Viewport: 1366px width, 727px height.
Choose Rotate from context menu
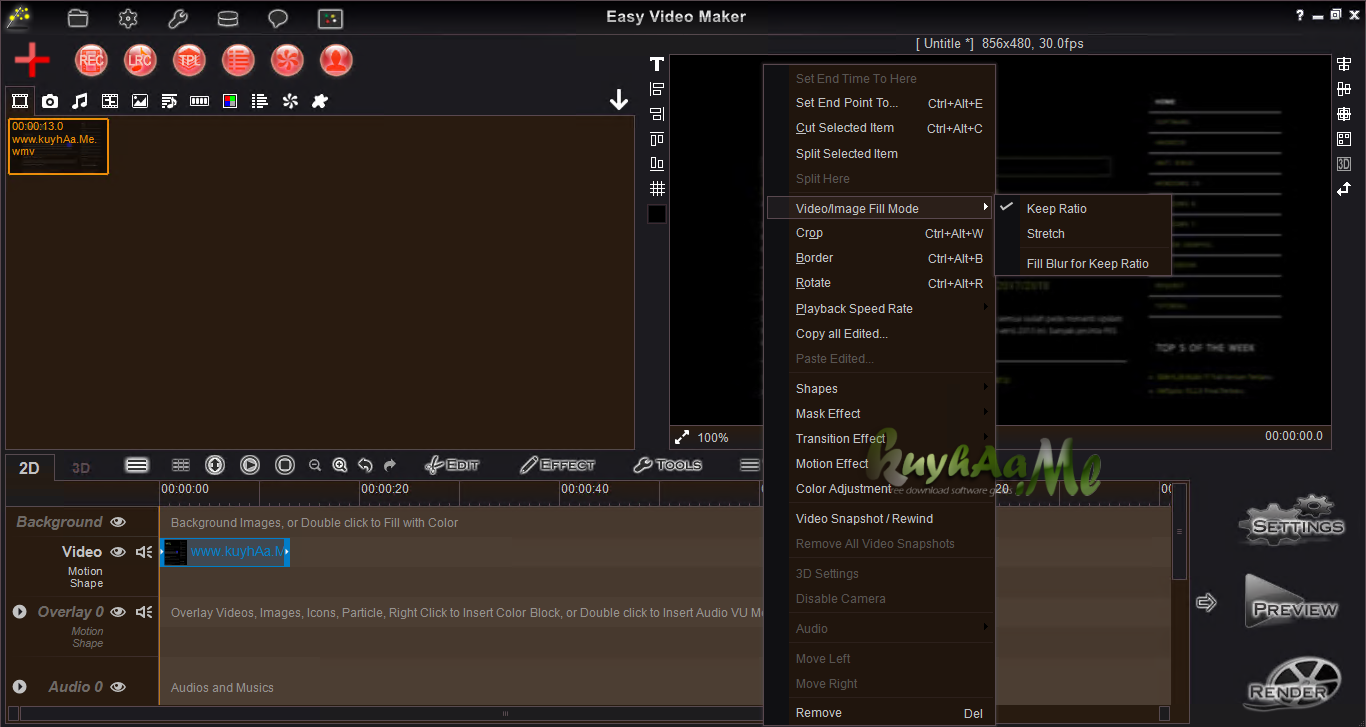pyautogui.click(x=880, y=283)
